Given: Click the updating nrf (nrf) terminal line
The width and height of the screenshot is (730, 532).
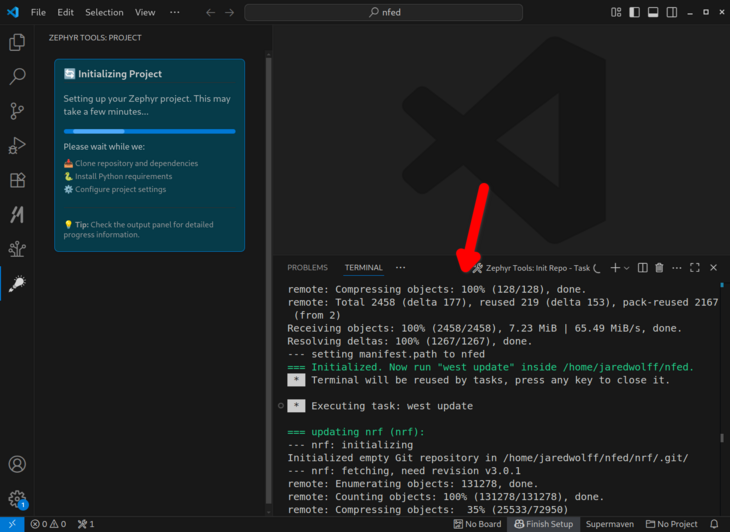Looking at the screenshot, I should click(x=356, y=432).
